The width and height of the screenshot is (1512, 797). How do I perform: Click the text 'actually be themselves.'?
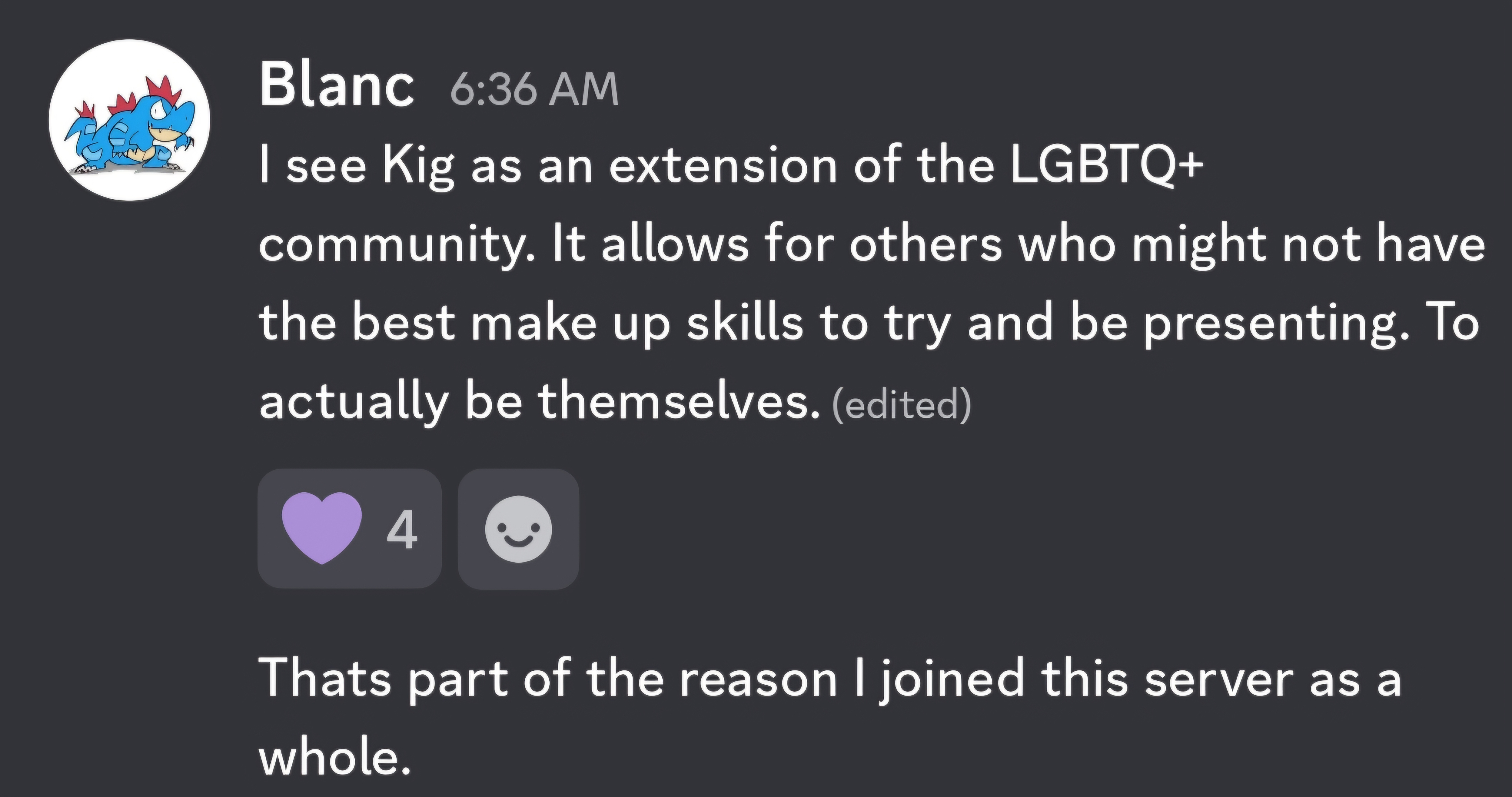coord(539,402)
